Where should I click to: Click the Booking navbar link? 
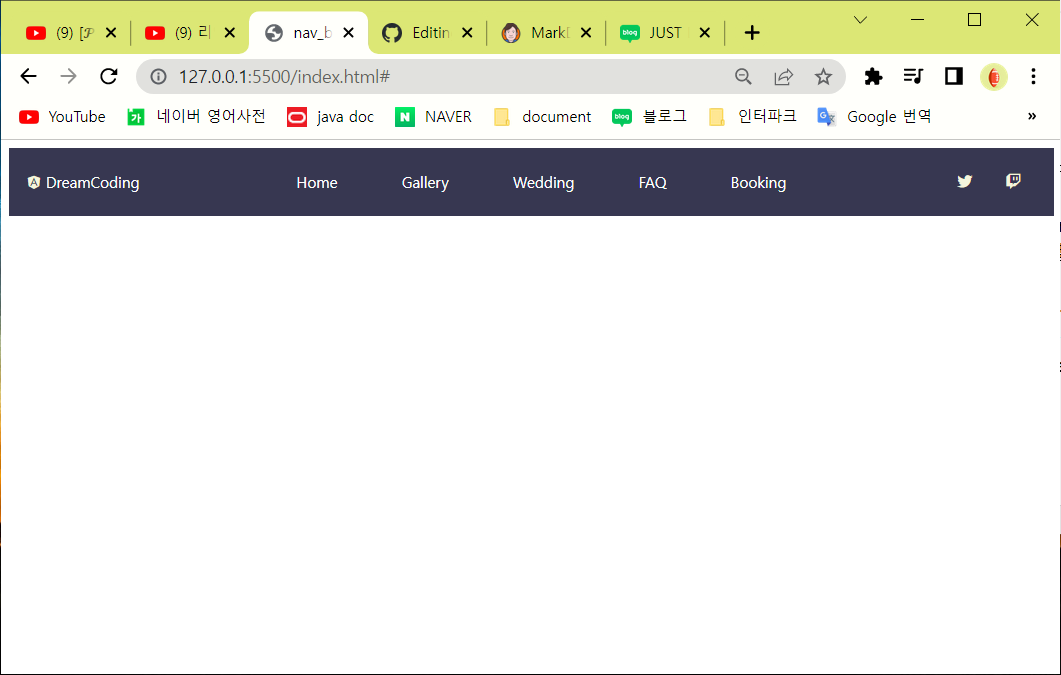click(758, 183)
